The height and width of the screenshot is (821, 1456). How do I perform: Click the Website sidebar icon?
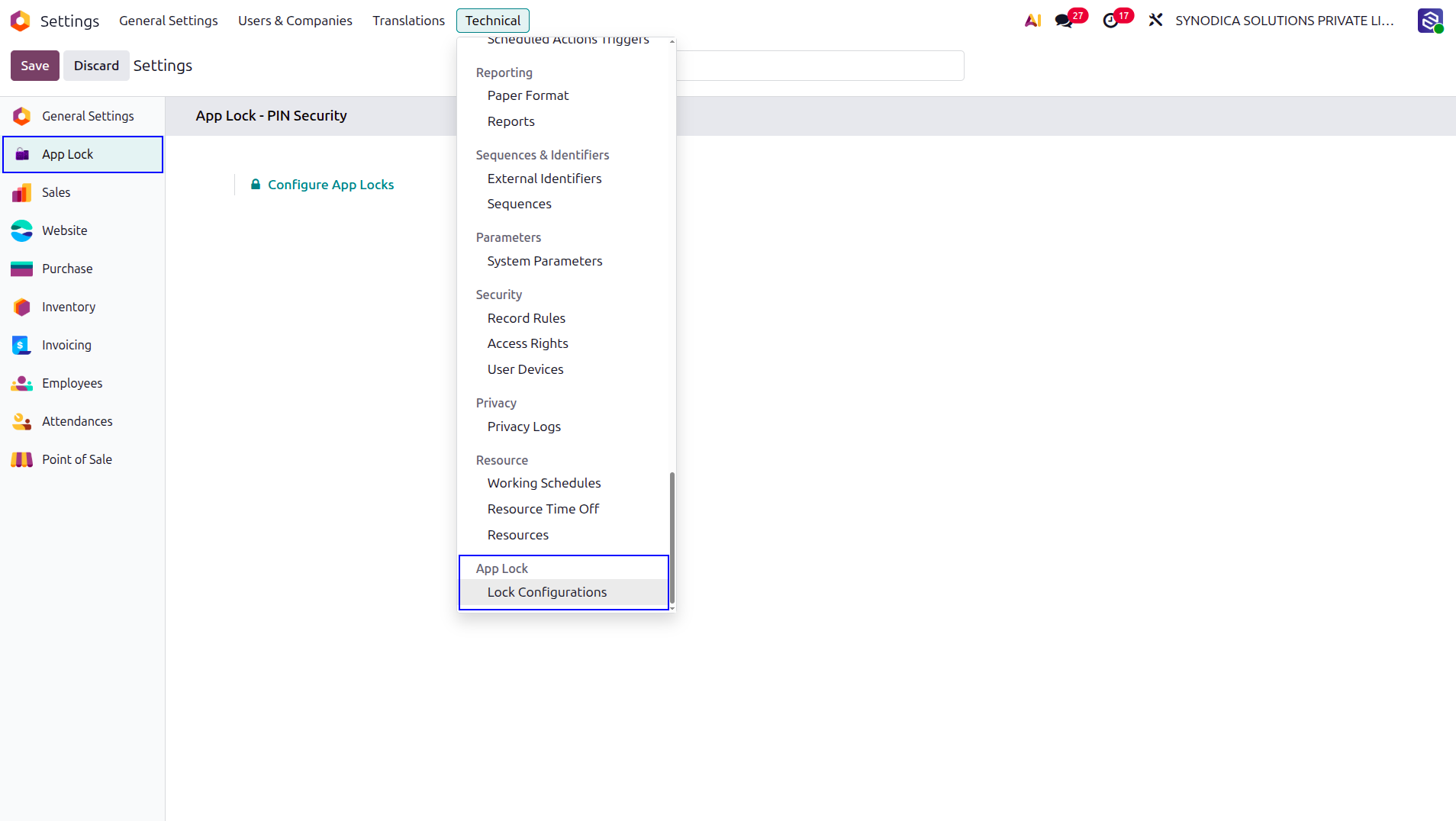coord(21,230)
